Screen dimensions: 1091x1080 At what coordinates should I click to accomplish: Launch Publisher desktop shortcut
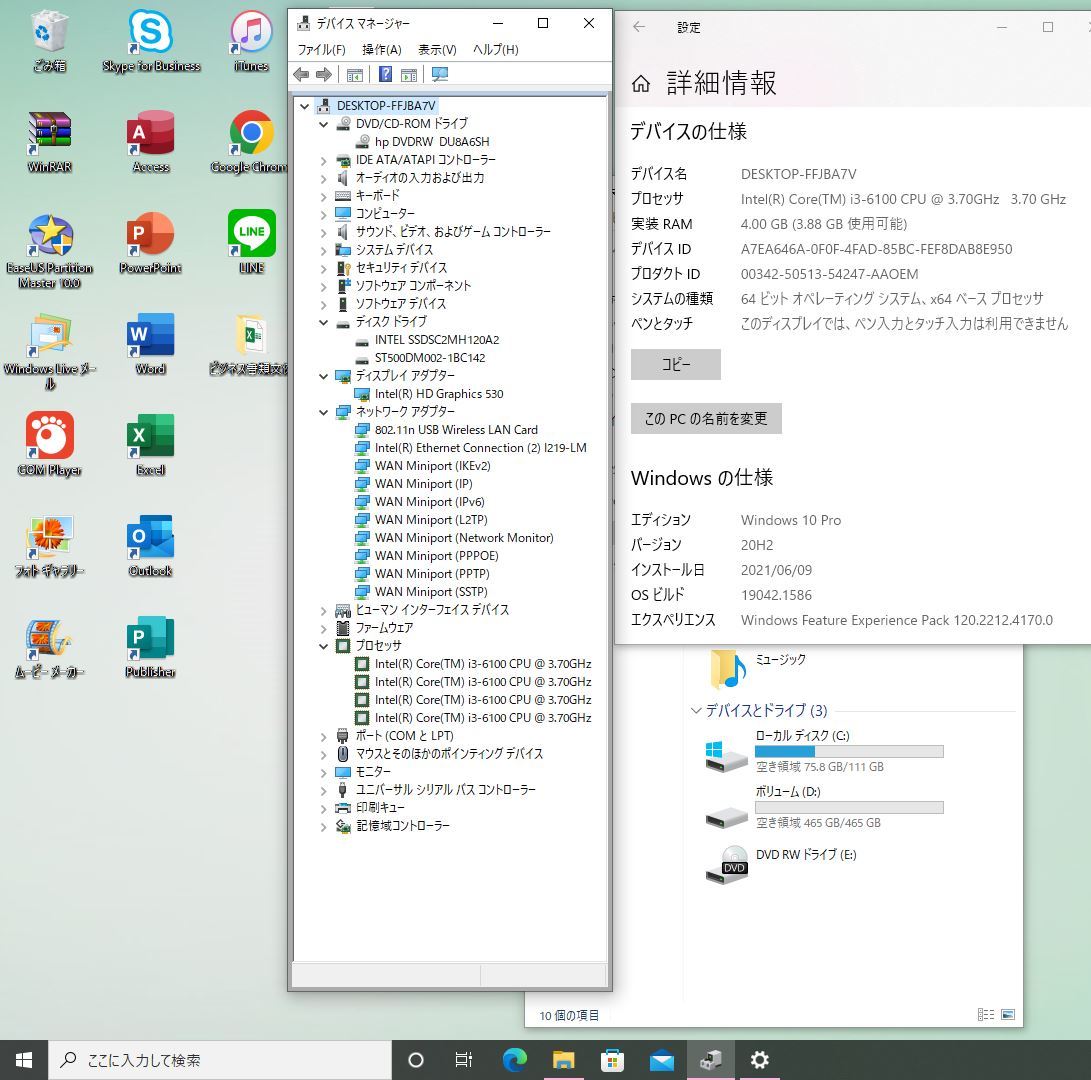click(x=150, y=647)
